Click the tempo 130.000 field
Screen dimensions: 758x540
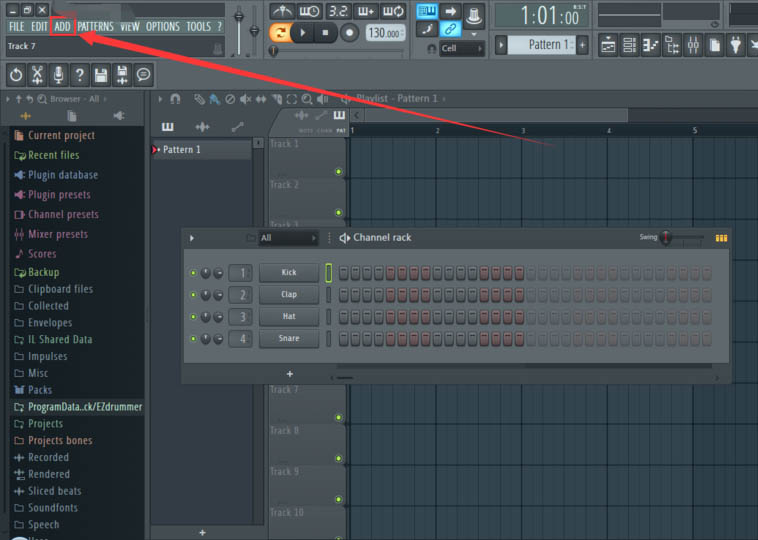[x=385, y=33]
